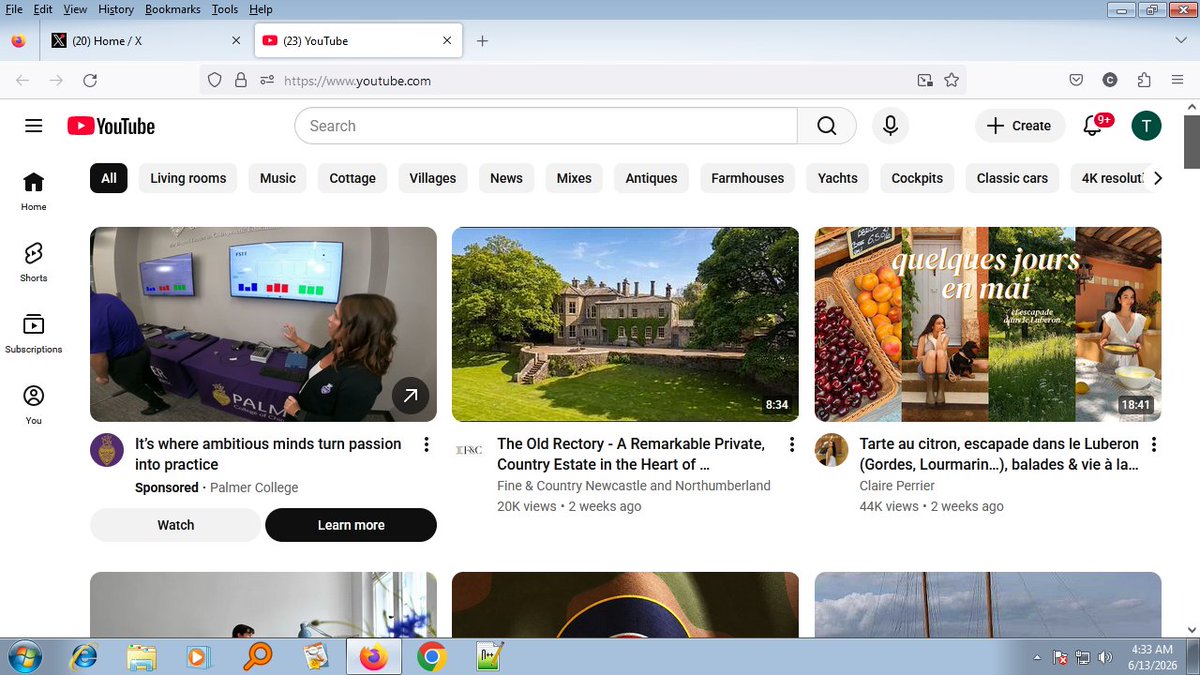1200x675 pixels.
Task: Reload the page in Firefox
Action: pos(90,81)
